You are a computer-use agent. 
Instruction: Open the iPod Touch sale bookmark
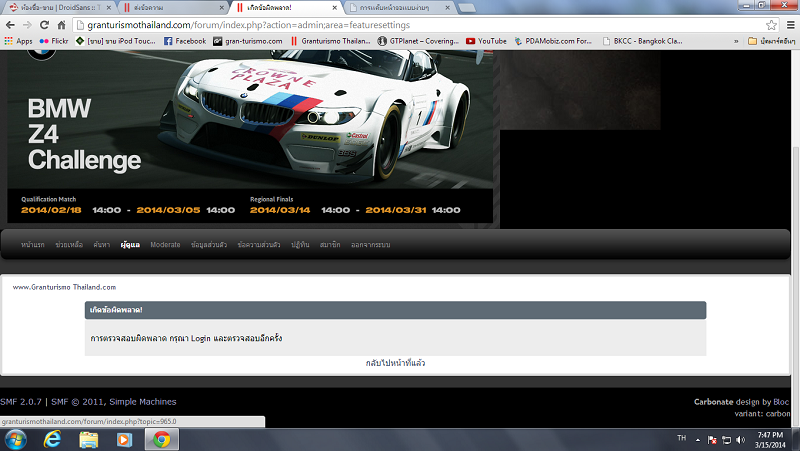click(116, 41)
